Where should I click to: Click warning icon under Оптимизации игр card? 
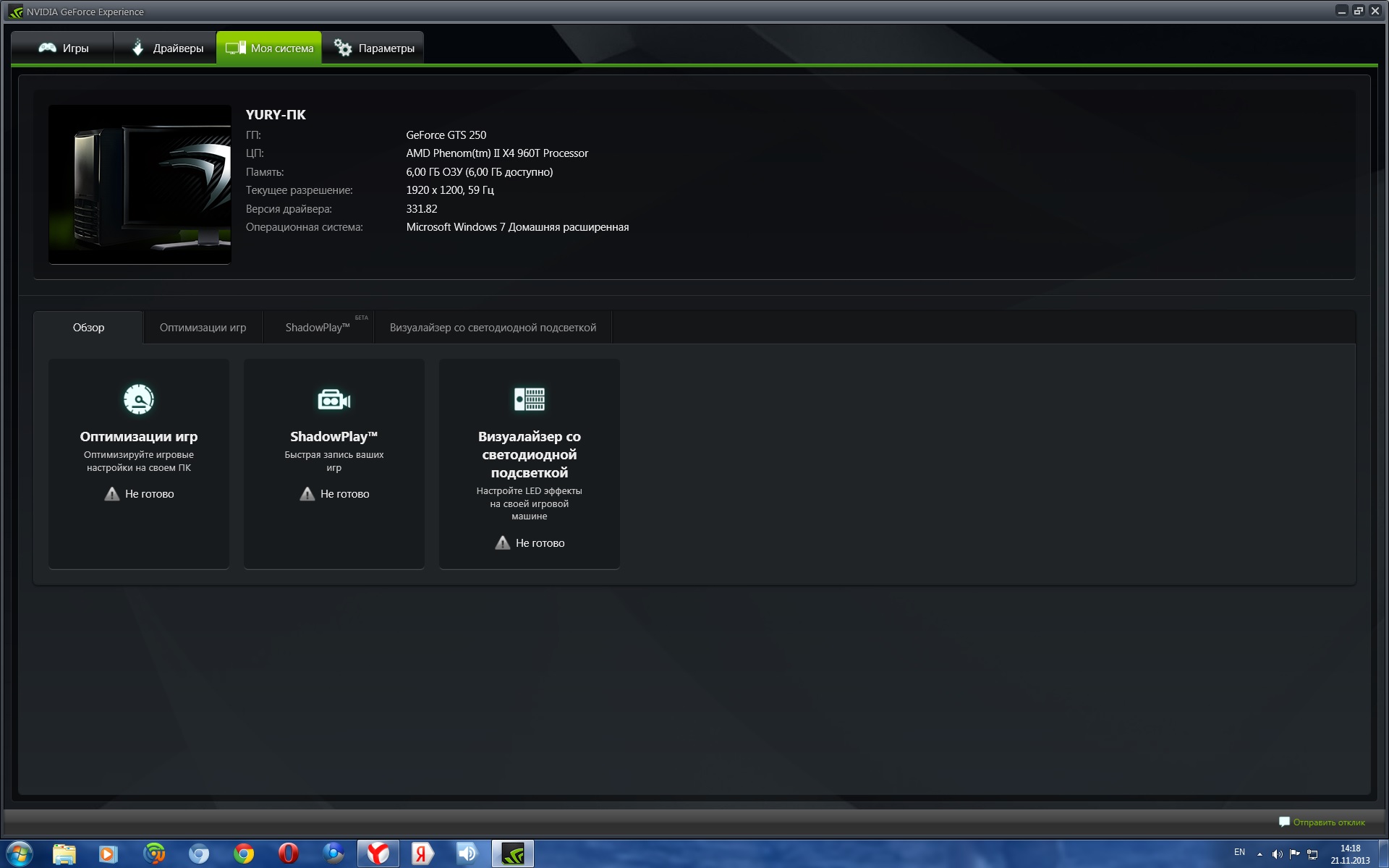[x=111, y=494]
